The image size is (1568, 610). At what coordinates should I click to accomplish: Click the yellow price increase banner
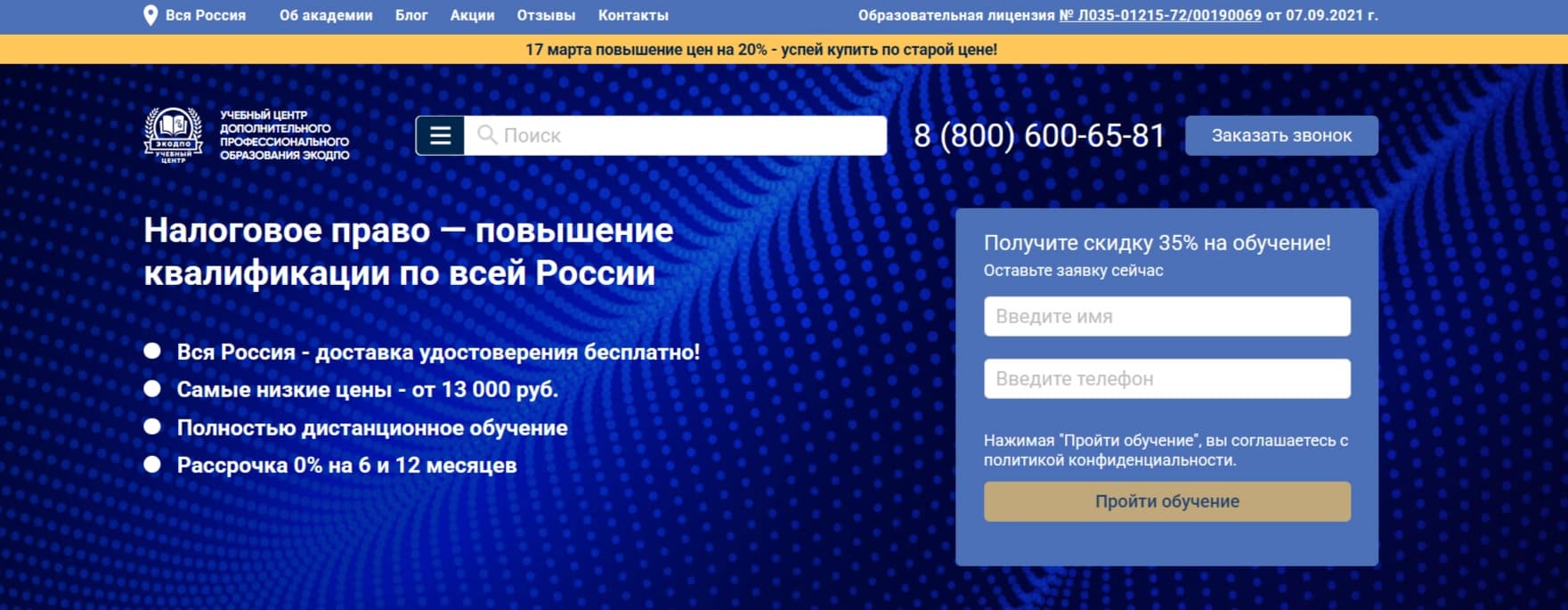[761, 50]
